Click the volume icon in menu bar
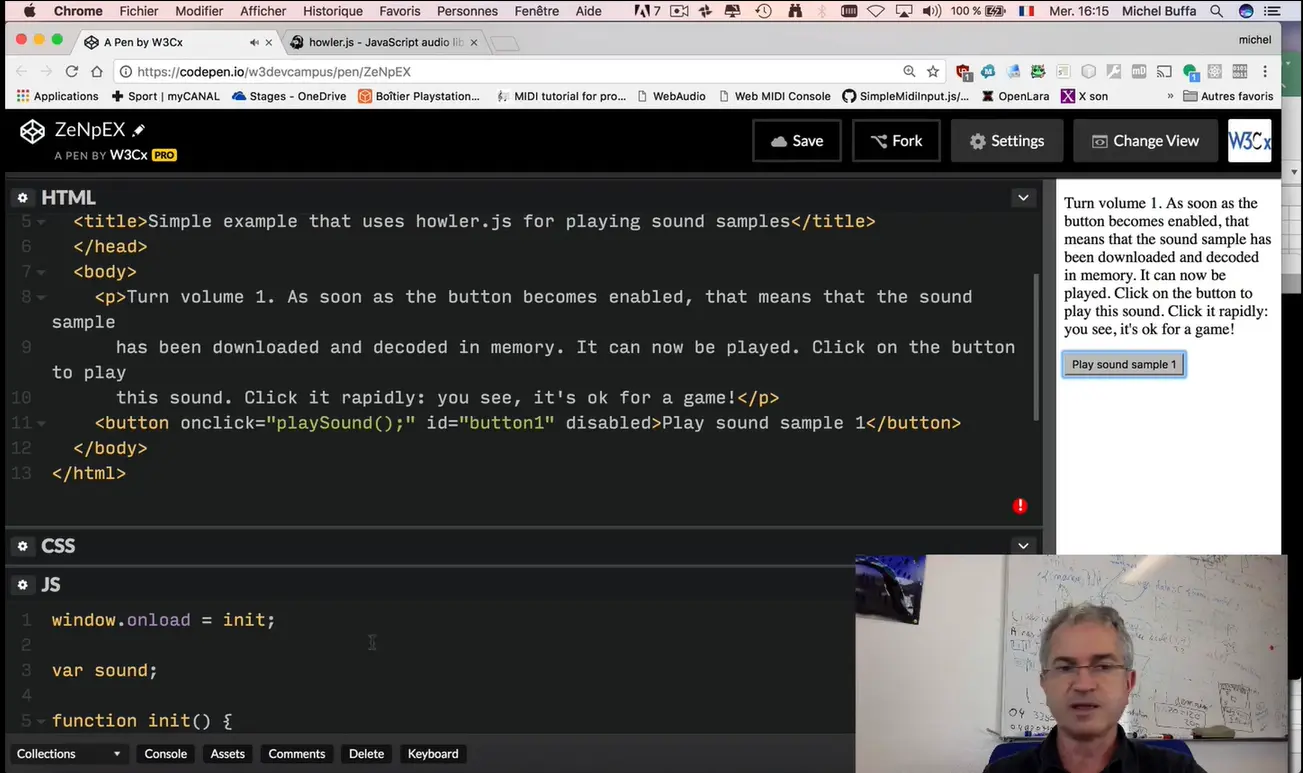Image resolution: width=1303 pixels, height=773 pixels. click(930, 11)
